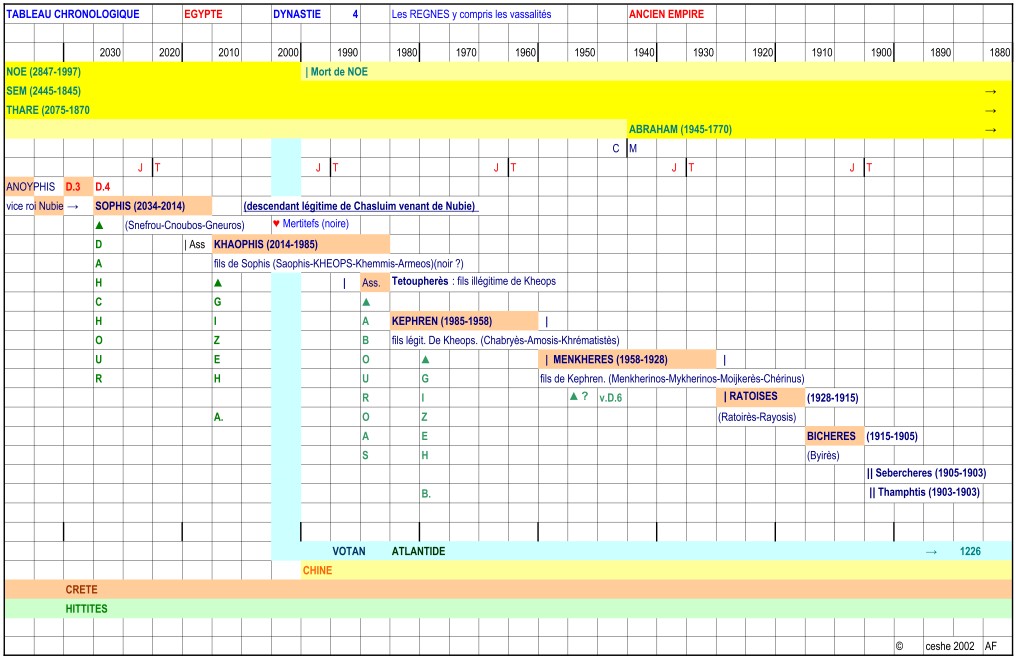The width and height of the screenshot is (1016, 662).
Task: Click the arrow at the end of the ABRAHAM row
Action: pos(990,130)
